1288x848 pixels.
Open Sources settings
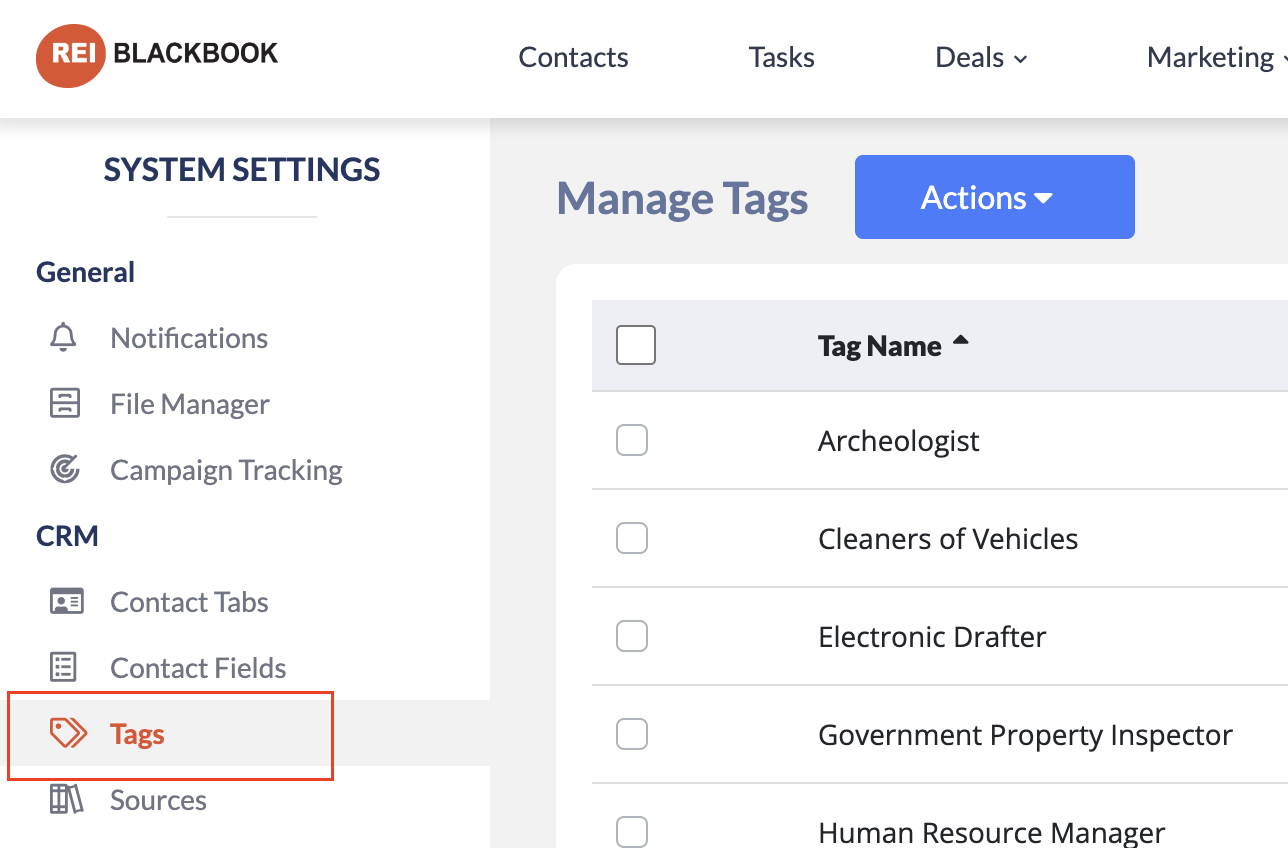click(158, 800)
